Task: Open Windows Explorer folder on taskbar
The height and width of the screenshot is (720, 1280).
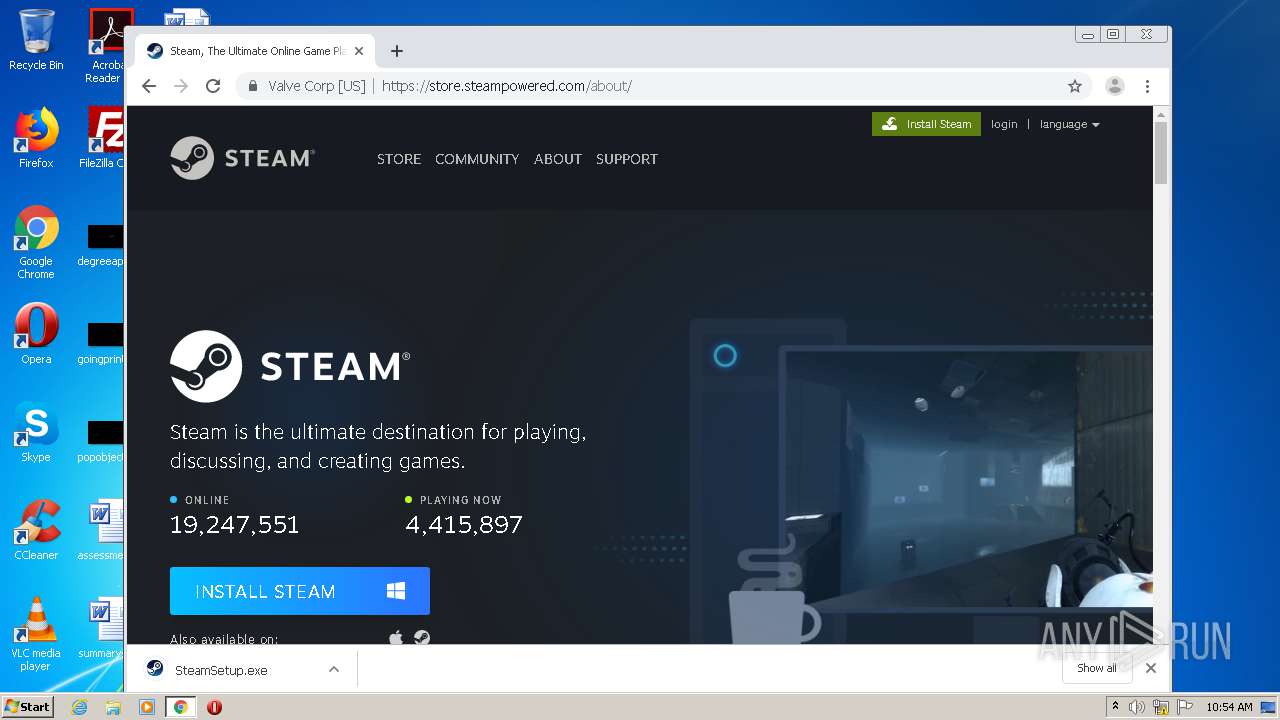Action: click(x=113, y=707)
